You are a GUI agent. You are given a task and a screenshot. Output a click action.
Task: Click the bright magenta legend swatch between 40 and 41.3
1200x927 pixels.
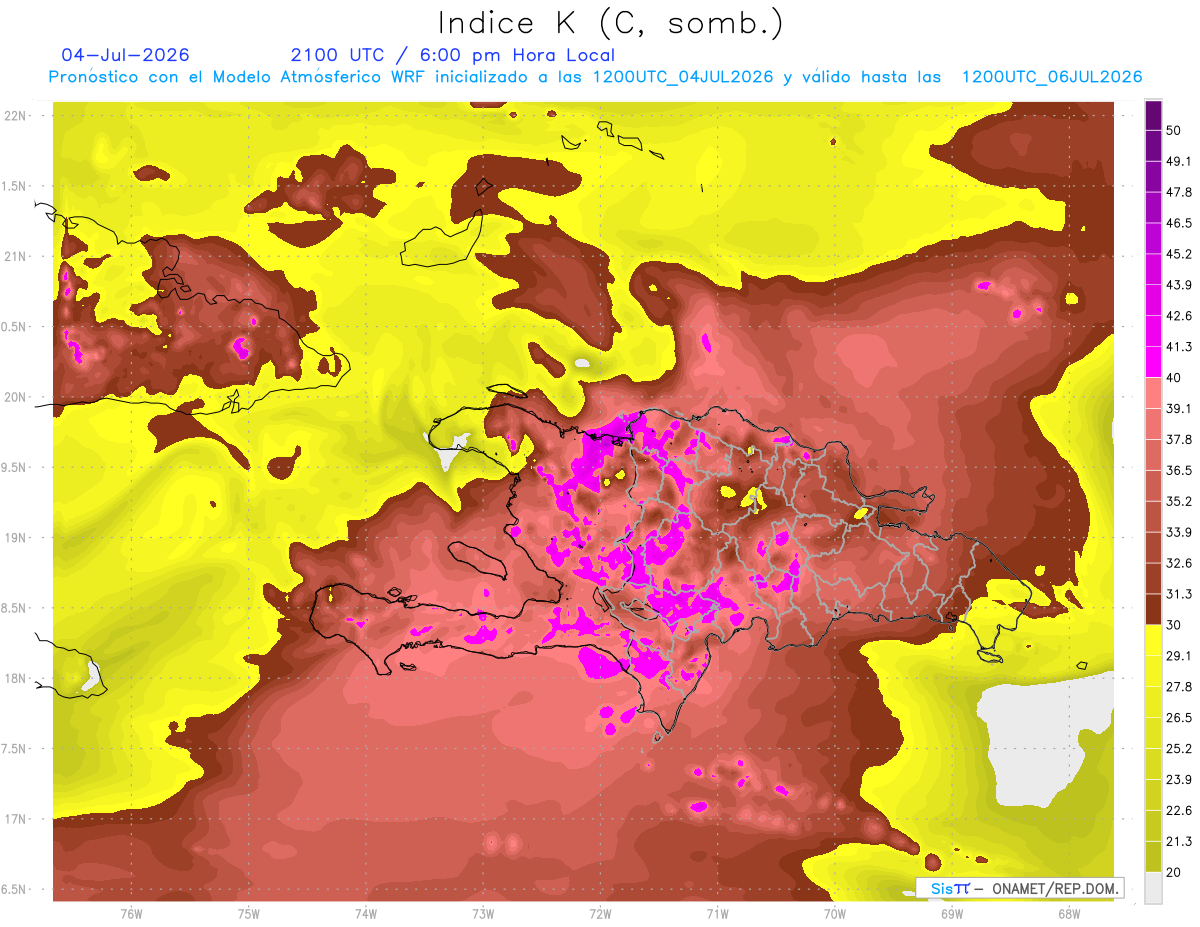1153,362
